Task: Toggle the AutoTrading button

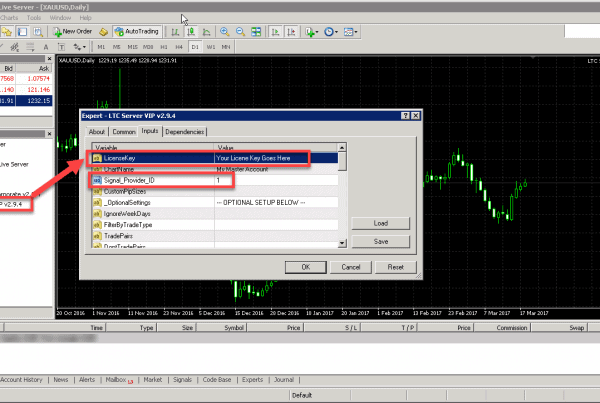Action: (x=137, y=32)
